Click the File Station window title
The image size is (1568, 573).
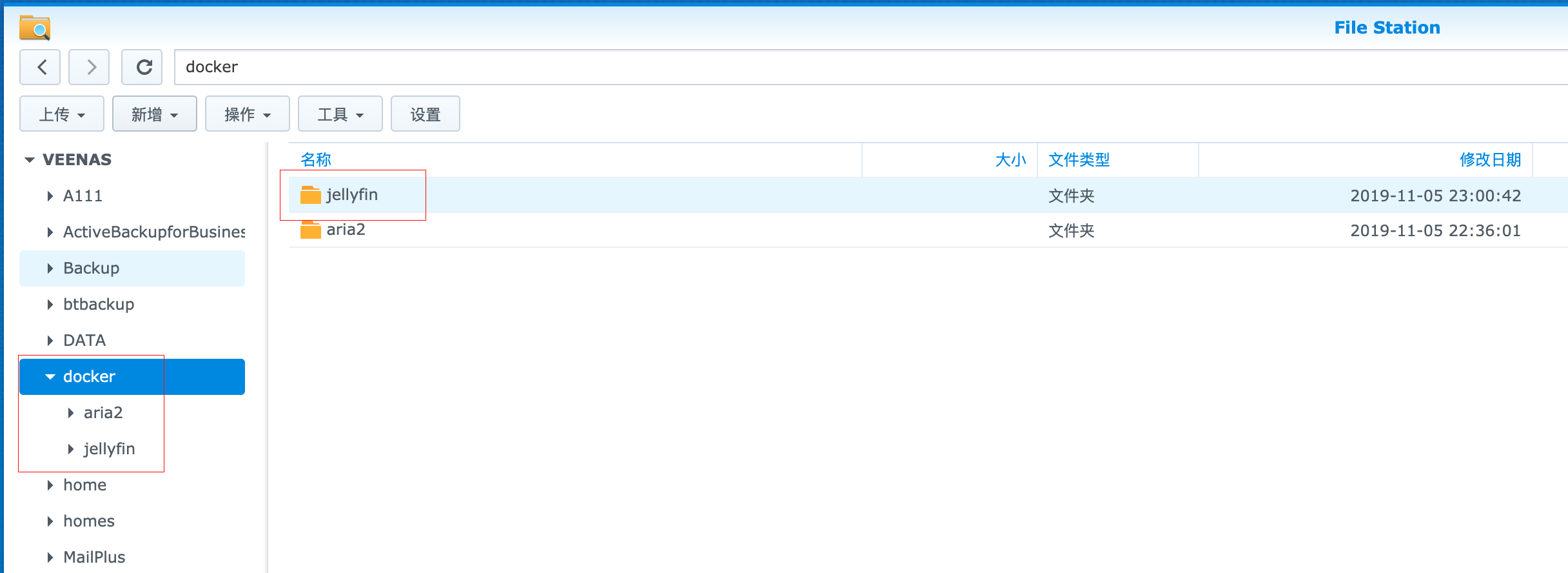point(1387,28)
